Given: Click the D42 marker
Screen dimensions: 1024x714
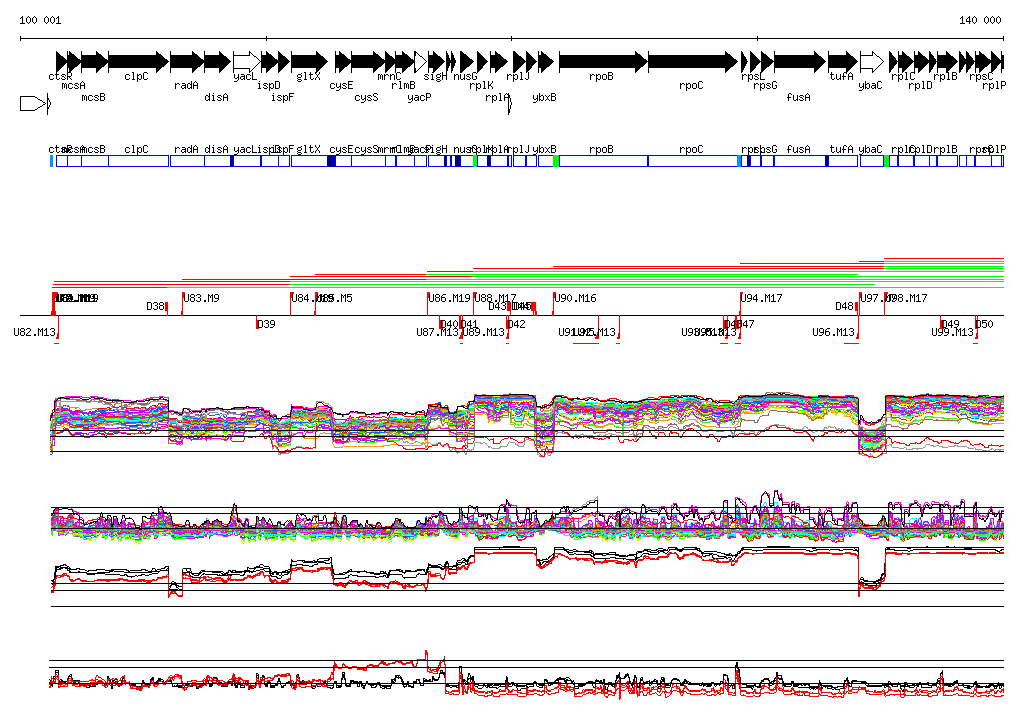Looking at the screenshot, I should (x=517, y=324).
